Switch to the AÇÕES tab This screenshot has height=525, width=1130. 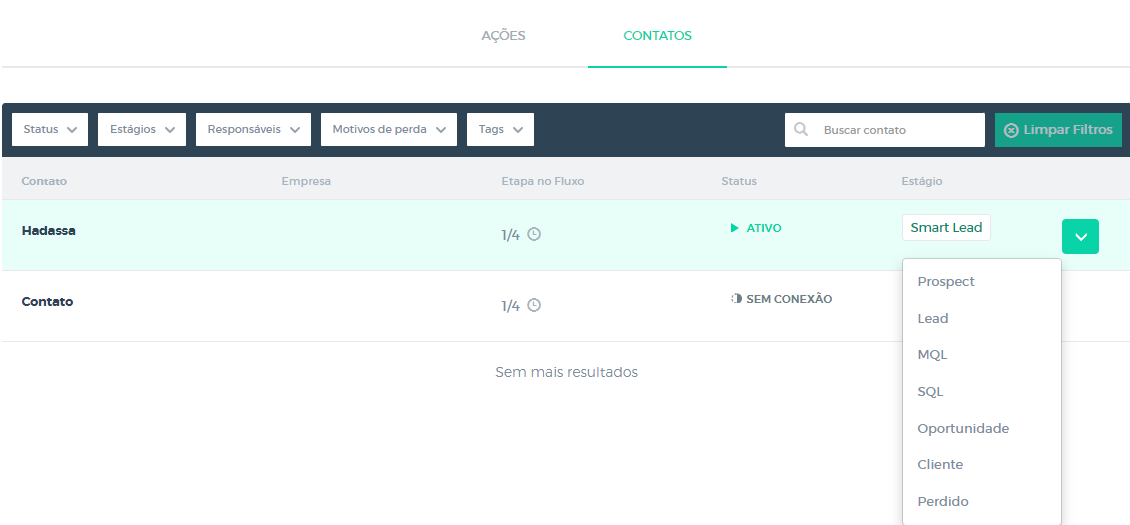503,35
